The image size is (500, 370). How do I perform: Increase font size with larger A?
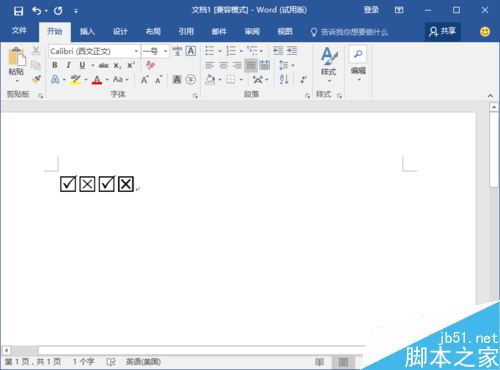pos(145,80)
